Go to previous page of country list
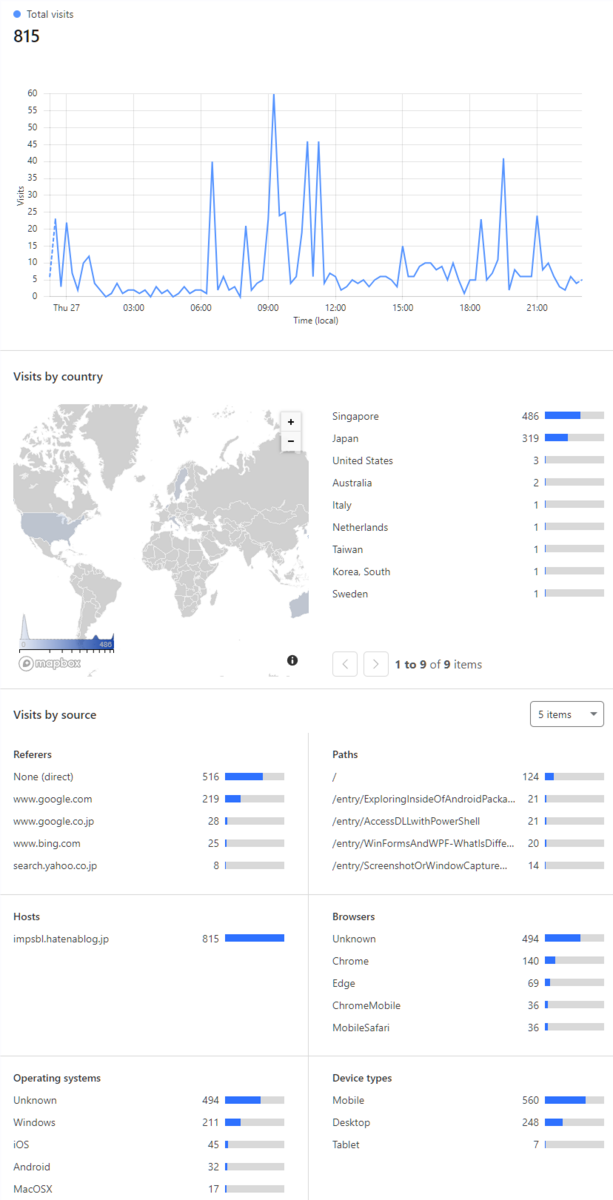This screenshot has width=613, height=1200. [344, 664]
